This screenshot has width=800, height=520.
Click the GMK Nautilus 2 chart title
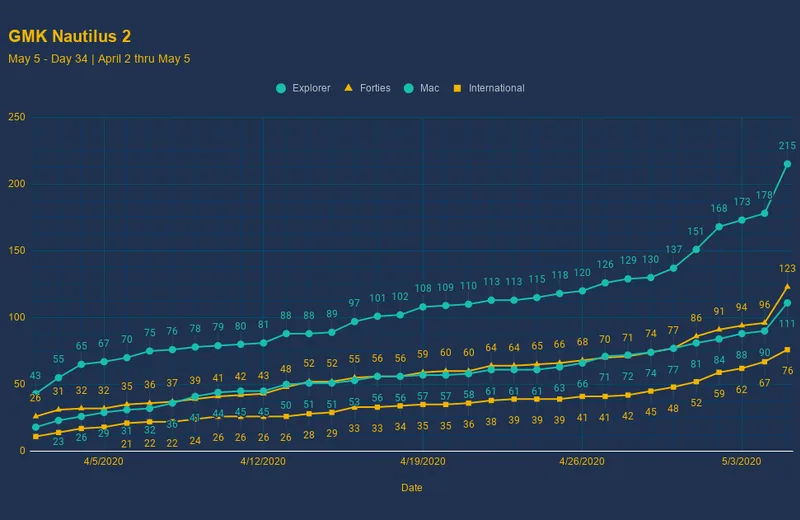69,36
